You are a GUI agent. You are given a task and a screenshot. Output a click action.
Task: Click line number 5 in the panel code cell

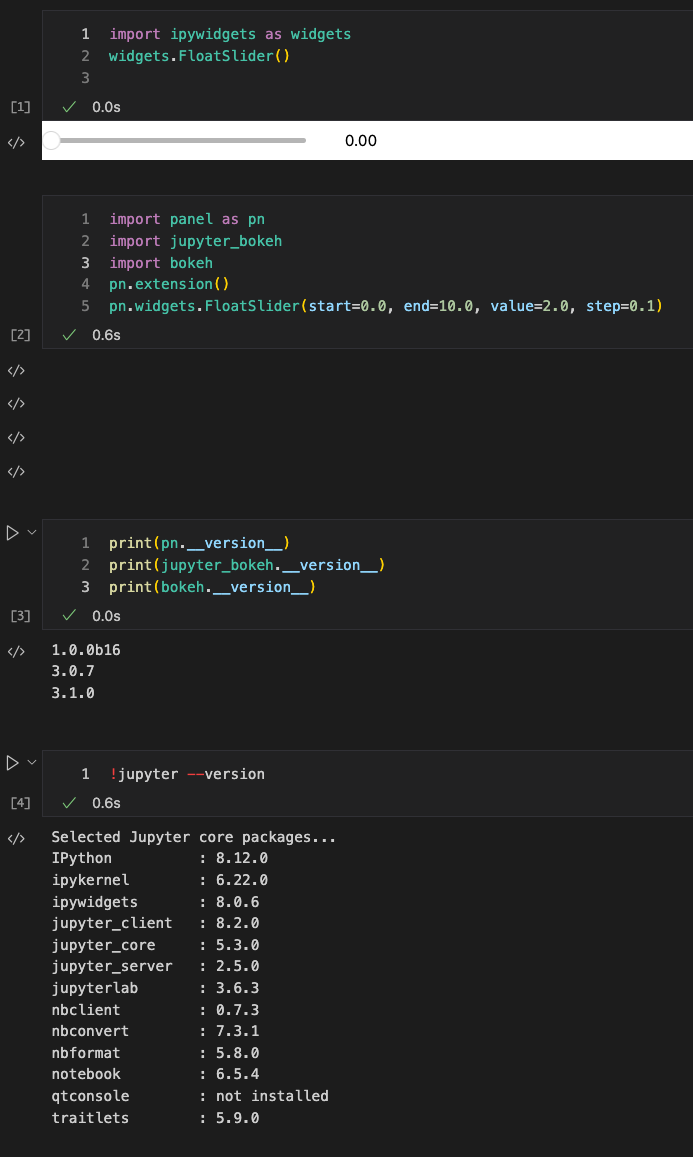[85, 306]
